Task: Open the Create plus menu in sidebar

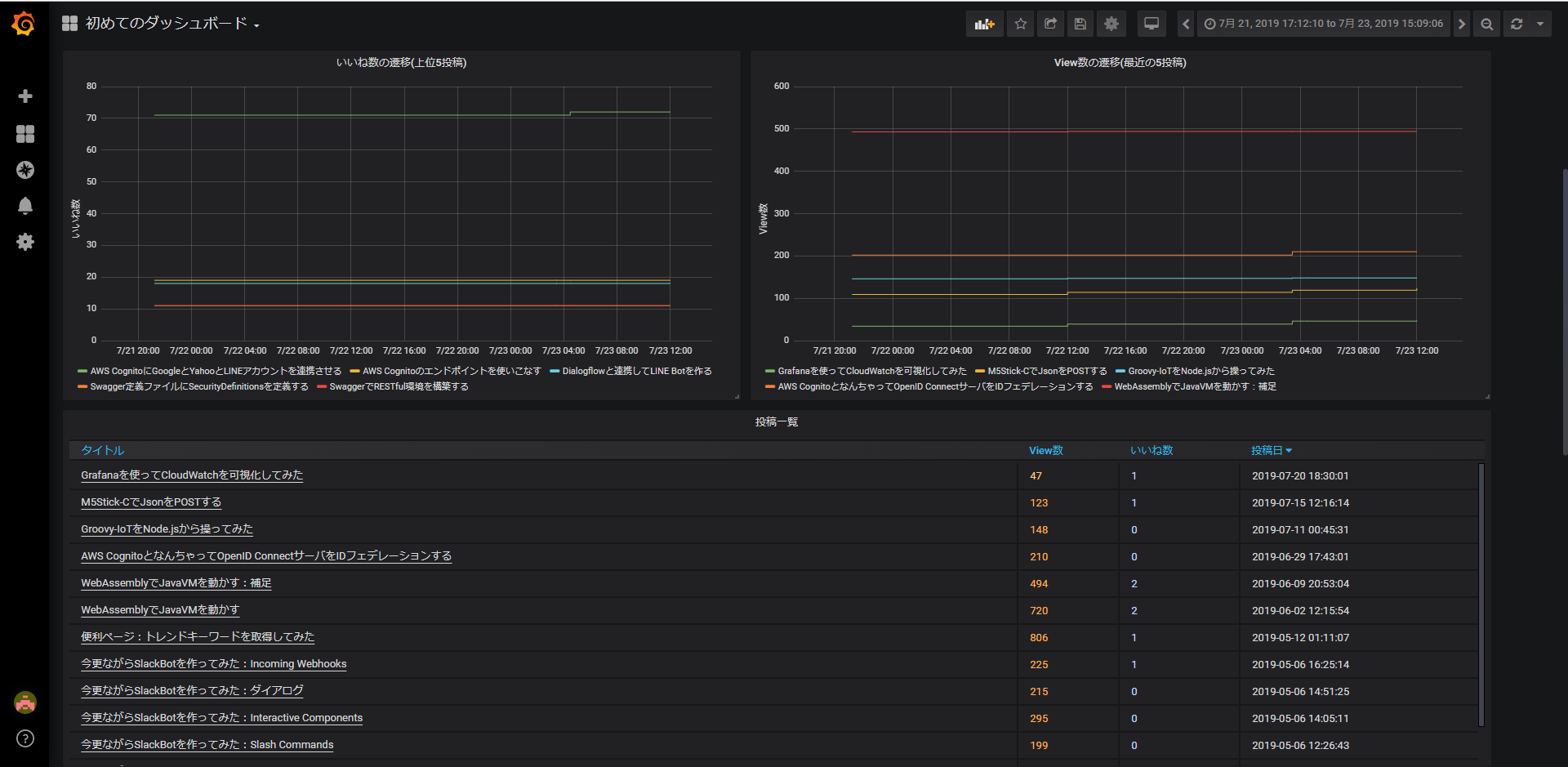Action: pos(25,96)
